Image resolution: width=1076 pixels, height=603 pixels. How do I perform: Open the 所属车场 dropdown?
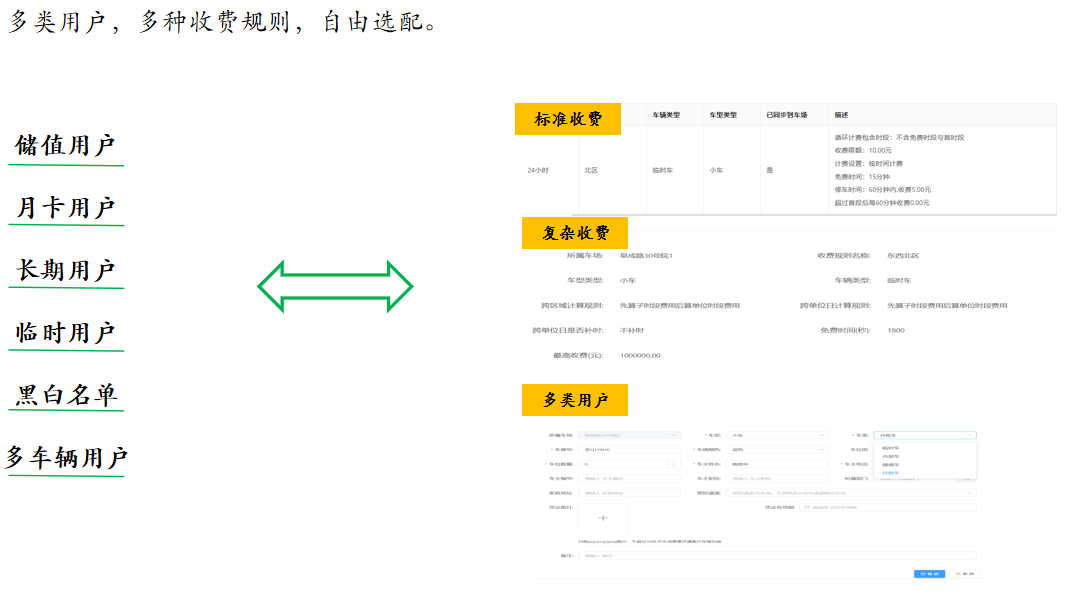[673, 436]
